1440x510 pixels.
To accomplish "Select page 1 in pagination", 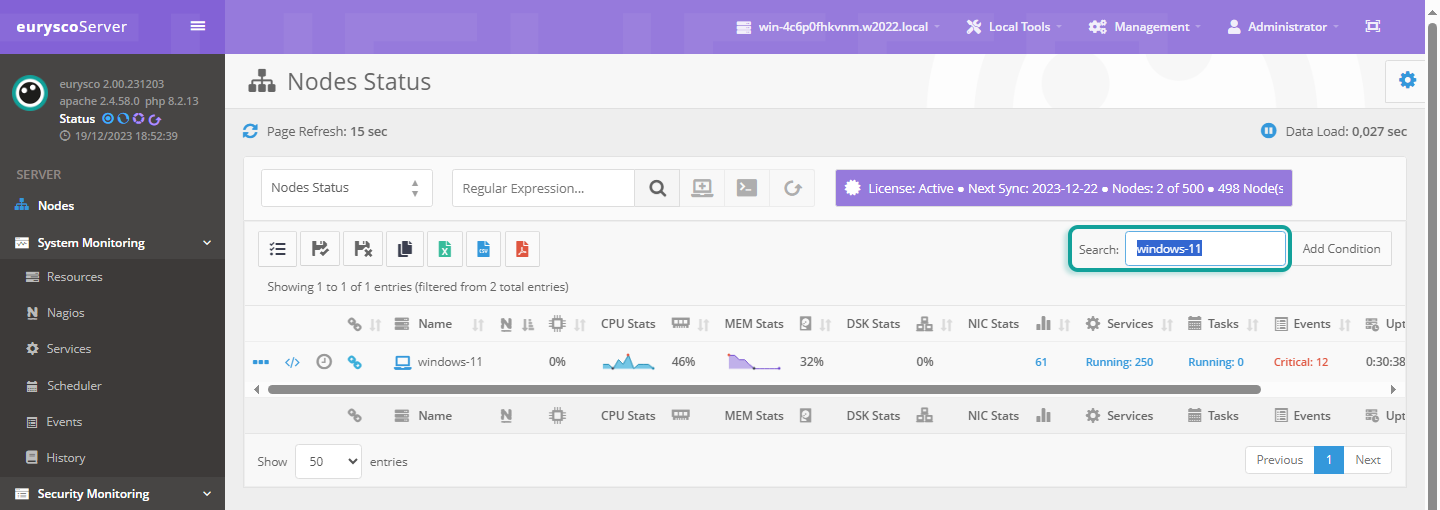I will click(x=1329, y=460).
